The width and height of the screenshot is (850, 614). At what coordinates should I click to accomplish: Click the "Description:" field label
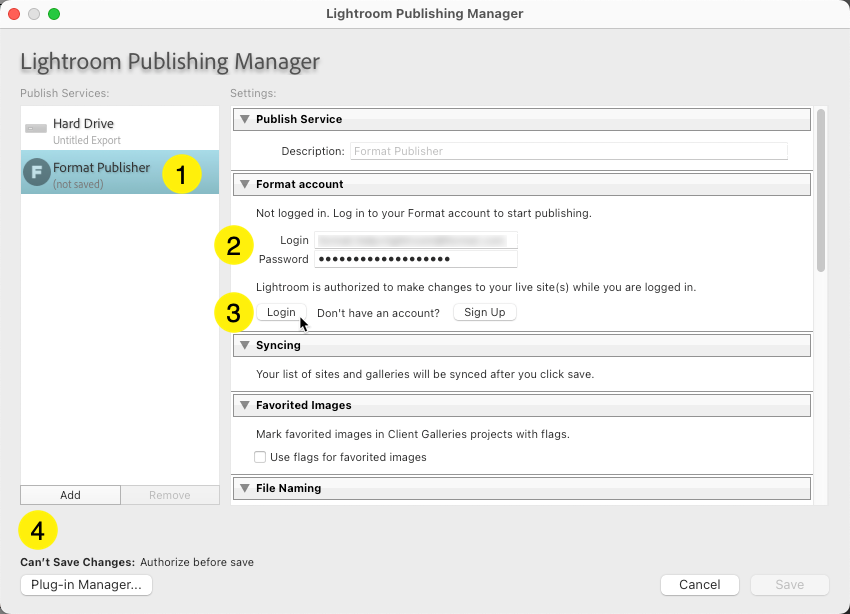313,151
